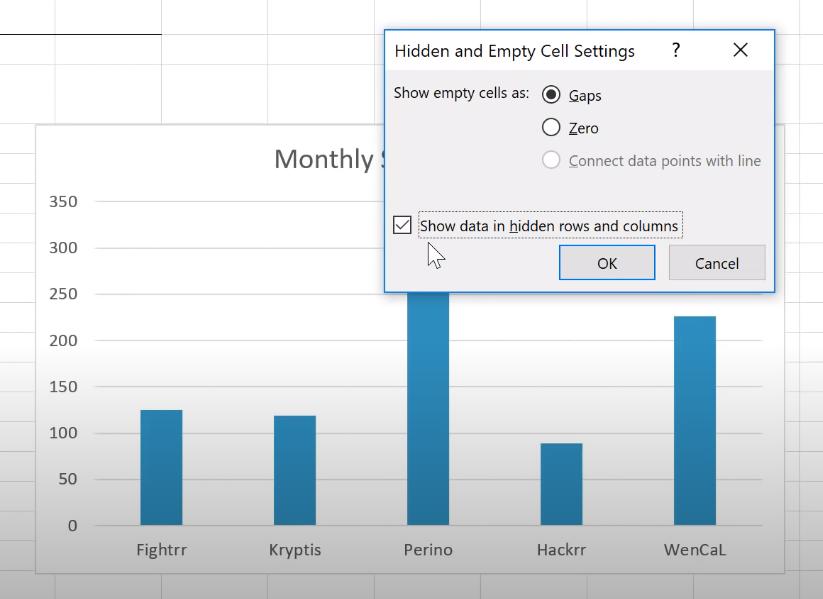The width and height of the screenshot is (823, 599).
Task: Select the Perino bar in chart
Action: (428, 408)
